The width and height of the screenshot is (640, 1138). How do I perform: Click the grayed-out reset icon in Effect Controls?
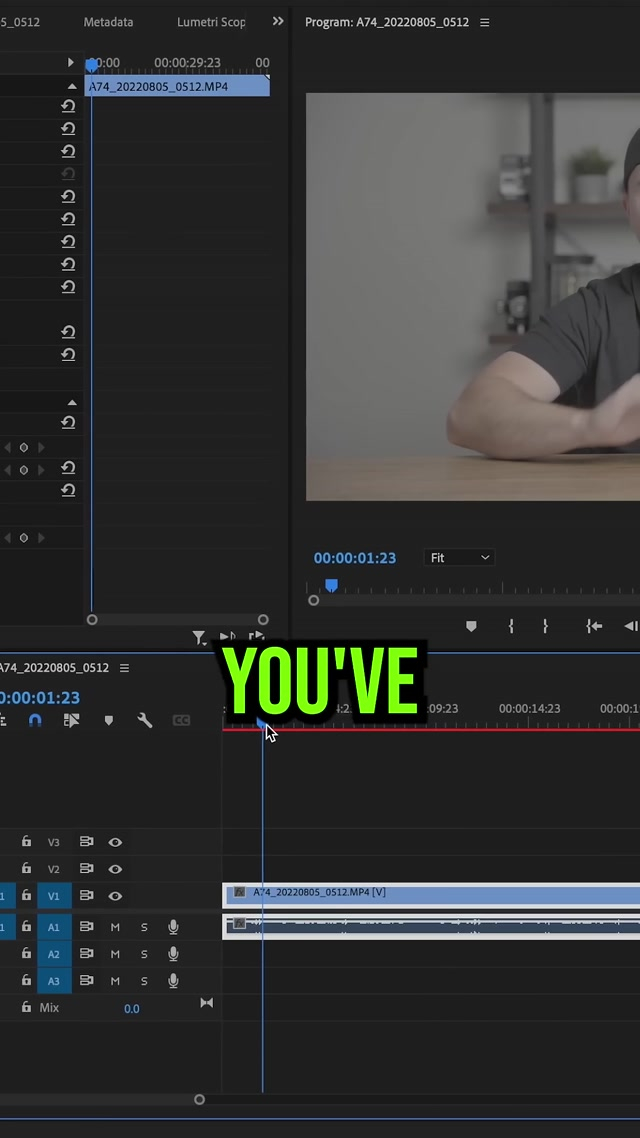(x=68, y=173)
